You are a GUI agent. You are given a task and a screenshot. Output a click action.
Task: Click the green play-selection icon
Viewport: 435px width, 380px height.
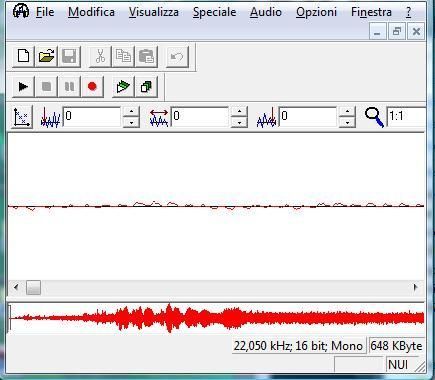pyautogui.click(x=123, y=87)
